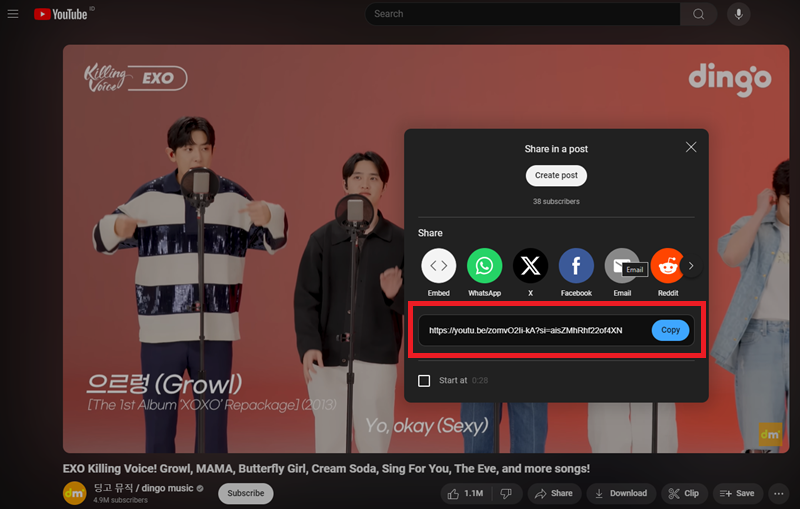800x509 pixels.
Task: Click the YouTube search input field
Action: coord(522,14)
